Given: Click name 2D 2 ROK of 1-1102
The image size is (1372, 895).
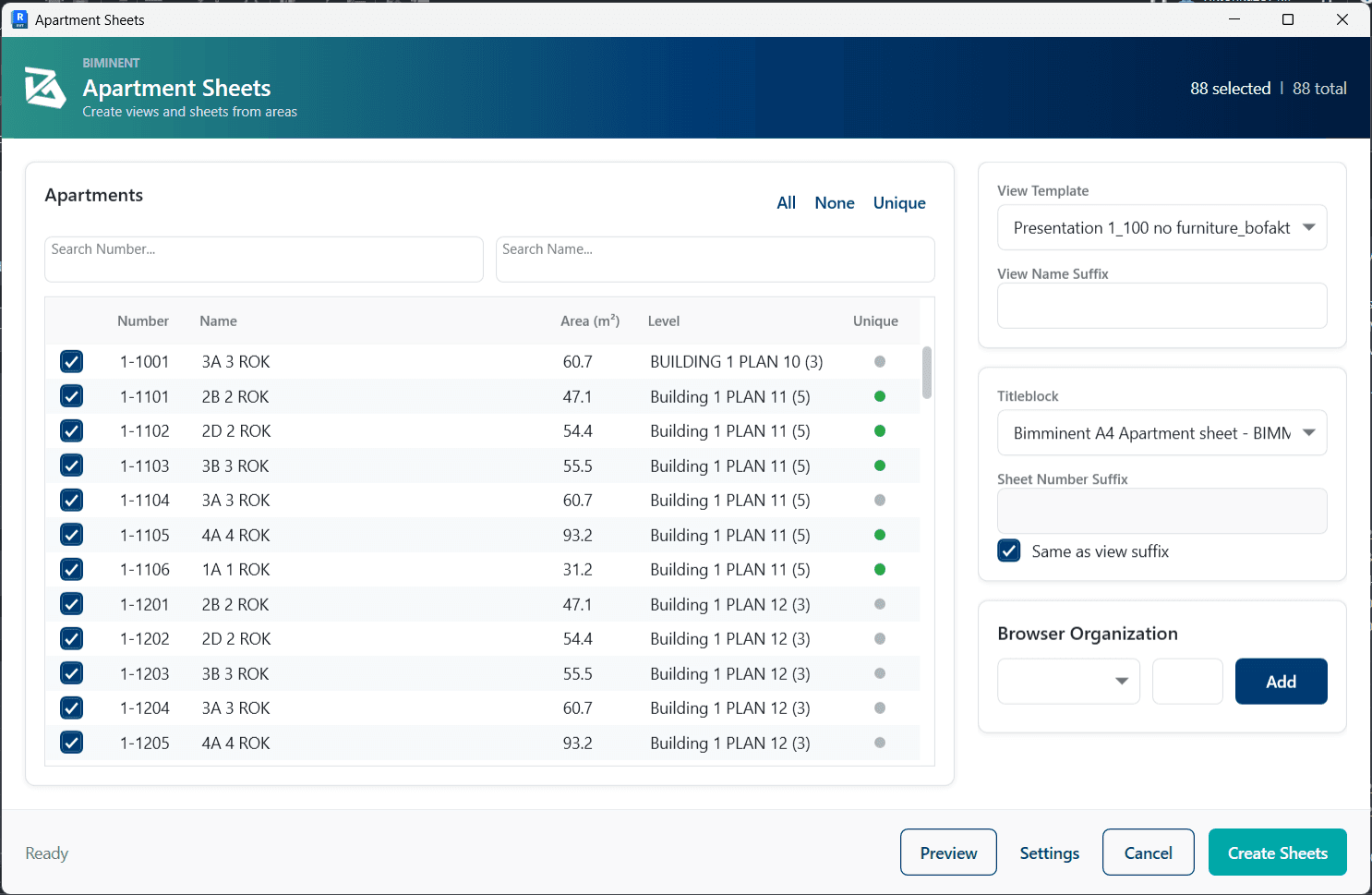Looking at the screenshot, I should tap(236, 431).
